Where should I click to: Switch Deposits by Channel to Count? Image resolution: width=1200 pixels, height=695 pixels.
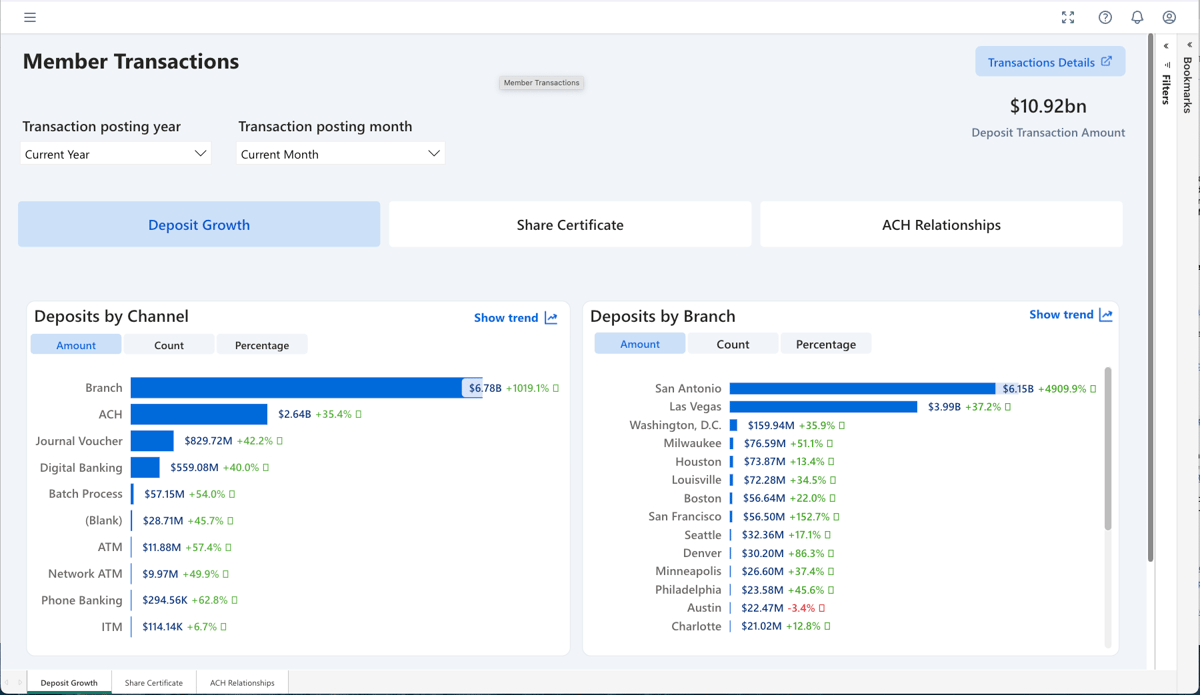tap(169, 345)
